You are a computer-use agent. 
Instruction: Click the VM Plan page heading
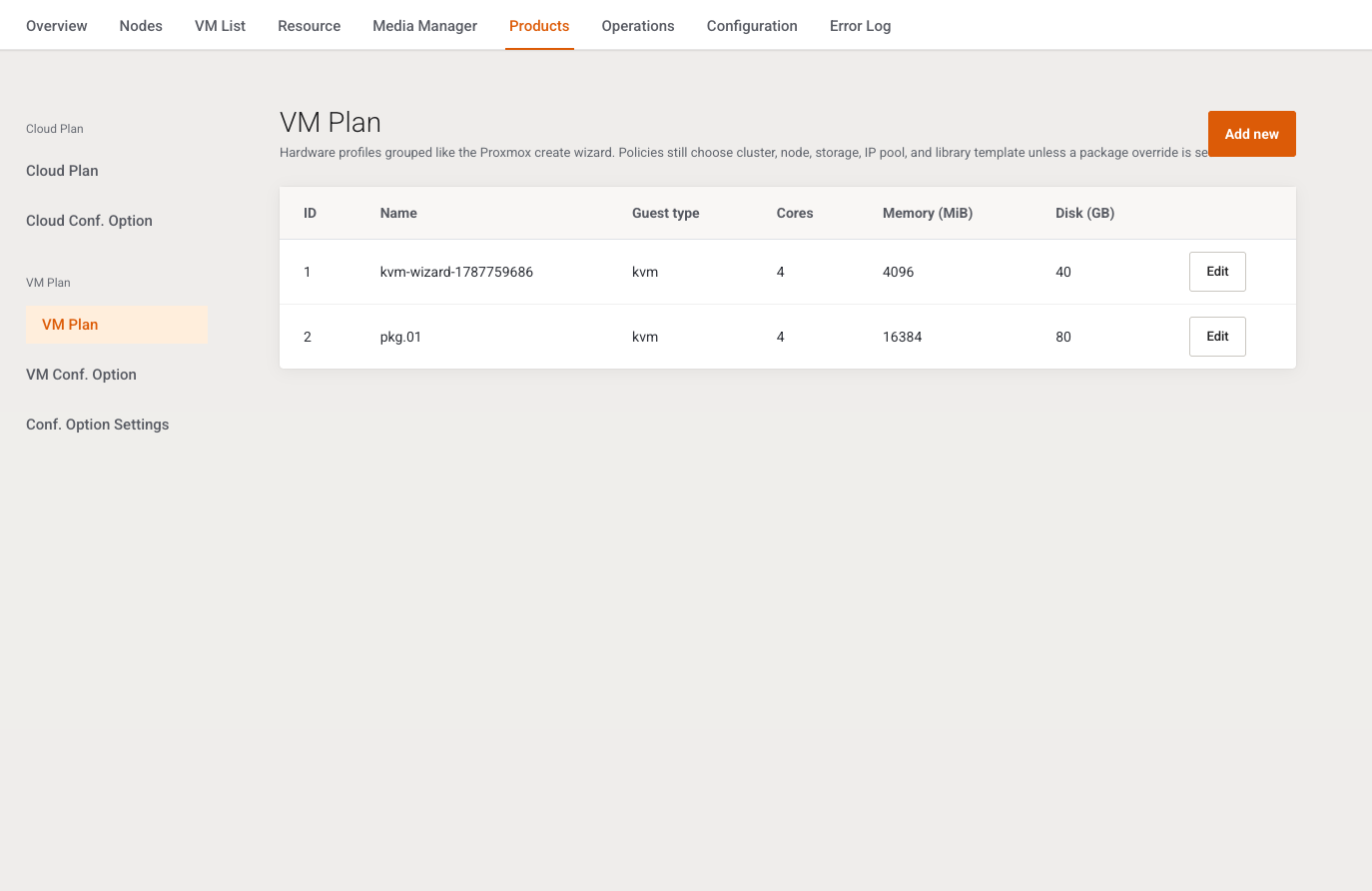point(331,123)
